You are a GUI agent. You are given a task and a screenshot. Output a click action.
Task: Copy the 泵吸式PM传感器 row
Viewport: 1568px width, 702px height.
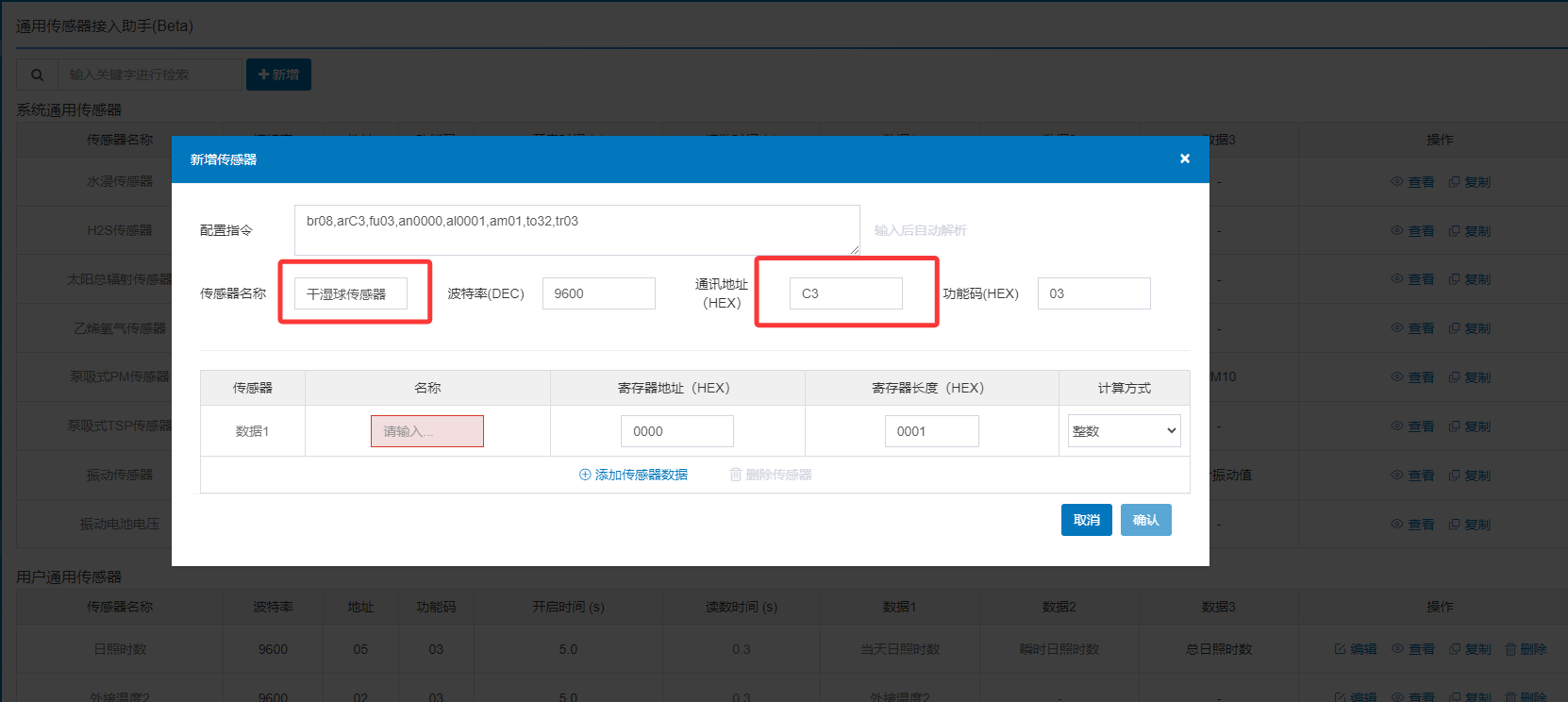point(1470,377)
